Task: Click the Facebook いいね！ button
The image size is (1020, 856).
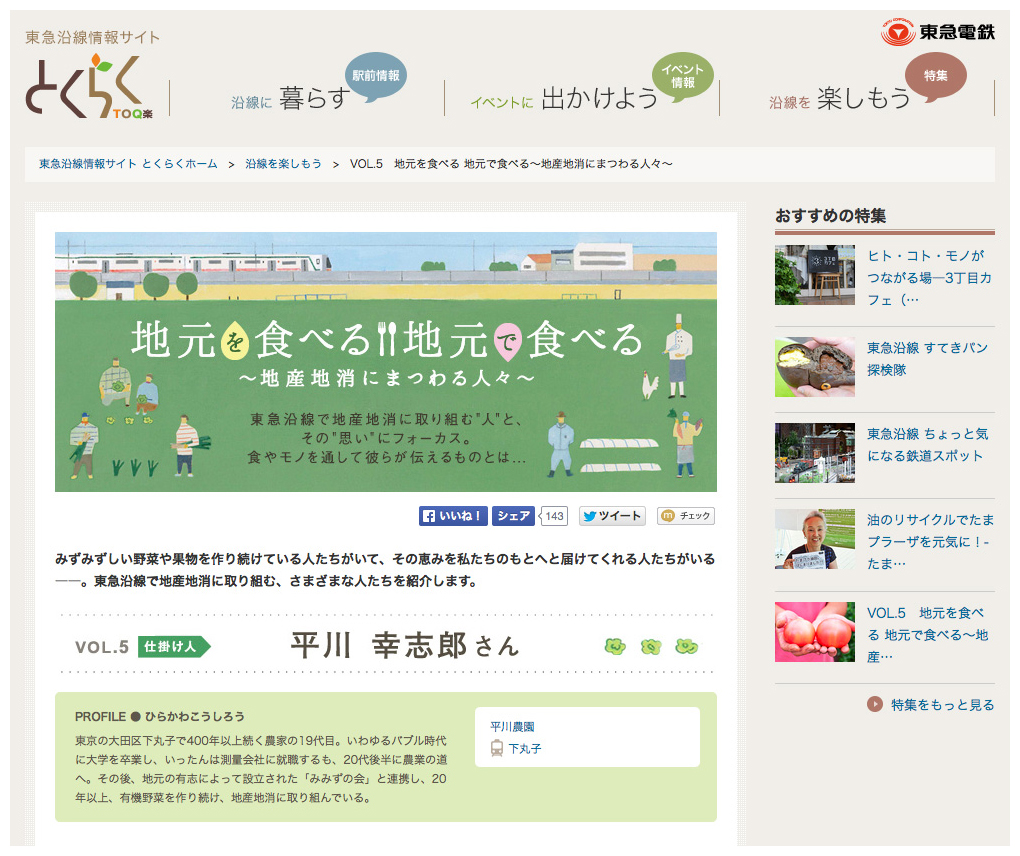Action: click(x=453, y=516)
